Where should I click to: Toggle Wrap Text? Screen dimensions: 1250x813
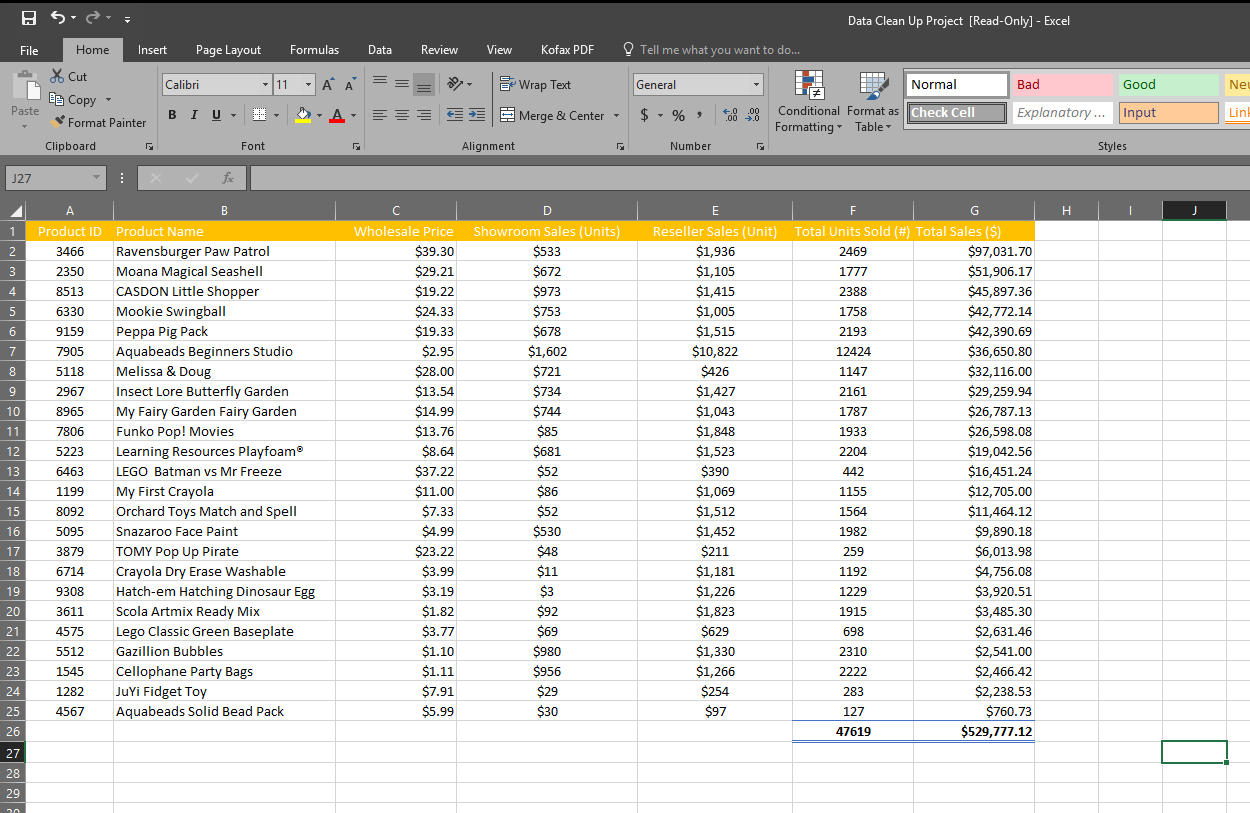pos(536,85)
